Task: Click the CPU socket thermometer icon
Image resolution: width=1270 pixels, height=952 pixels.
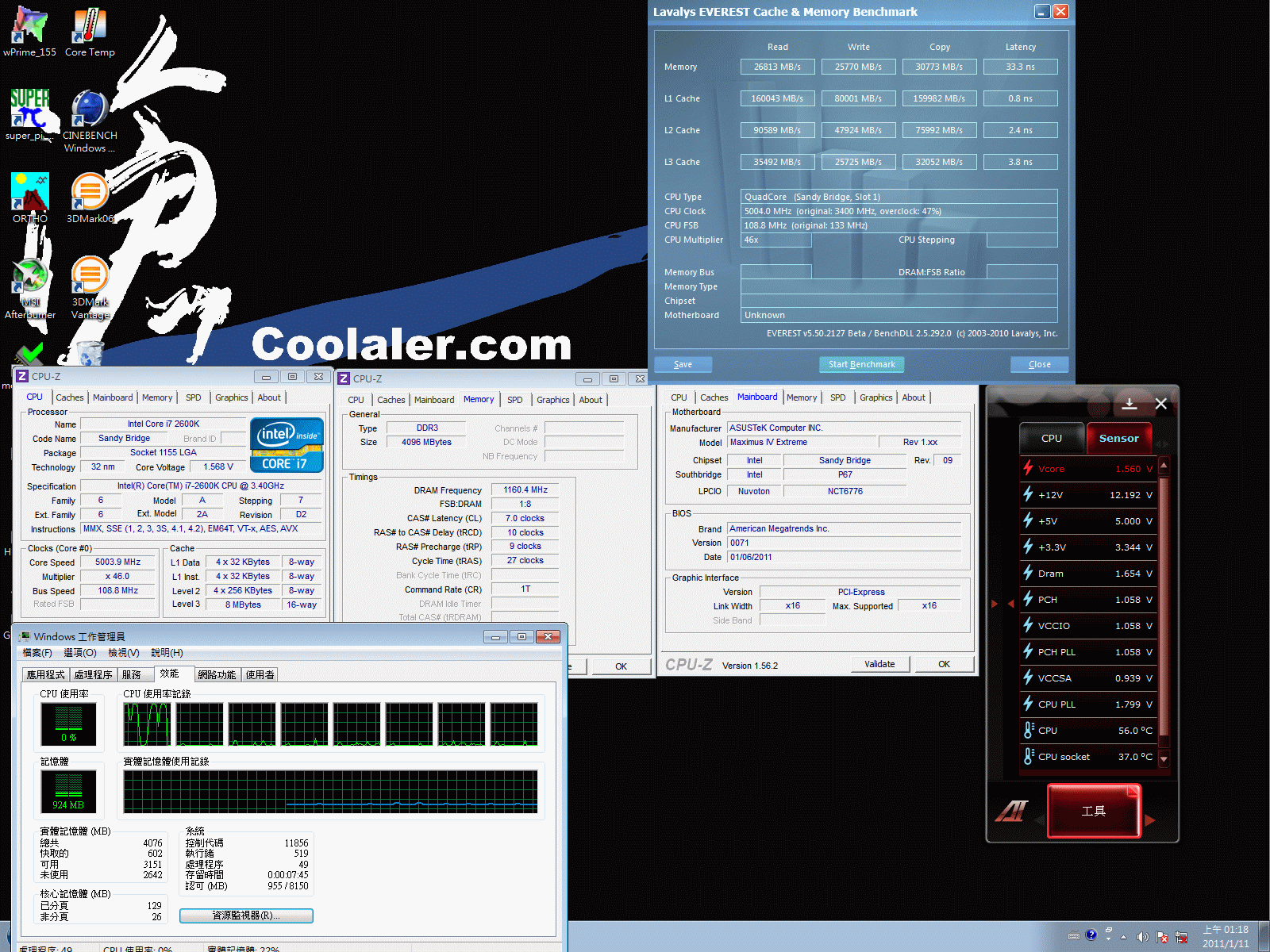Action: [1028, 756]
